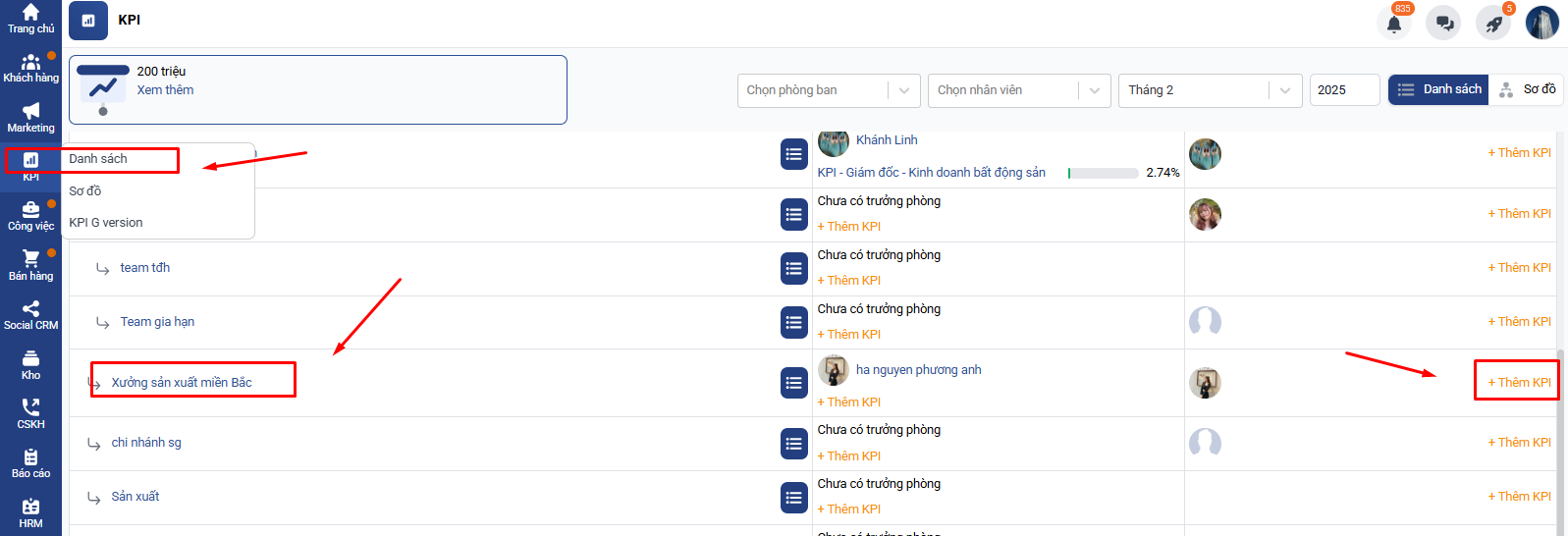Open Marketing module in sidebar
Viewport: 1568px width, 536px height.
(30, 117)
